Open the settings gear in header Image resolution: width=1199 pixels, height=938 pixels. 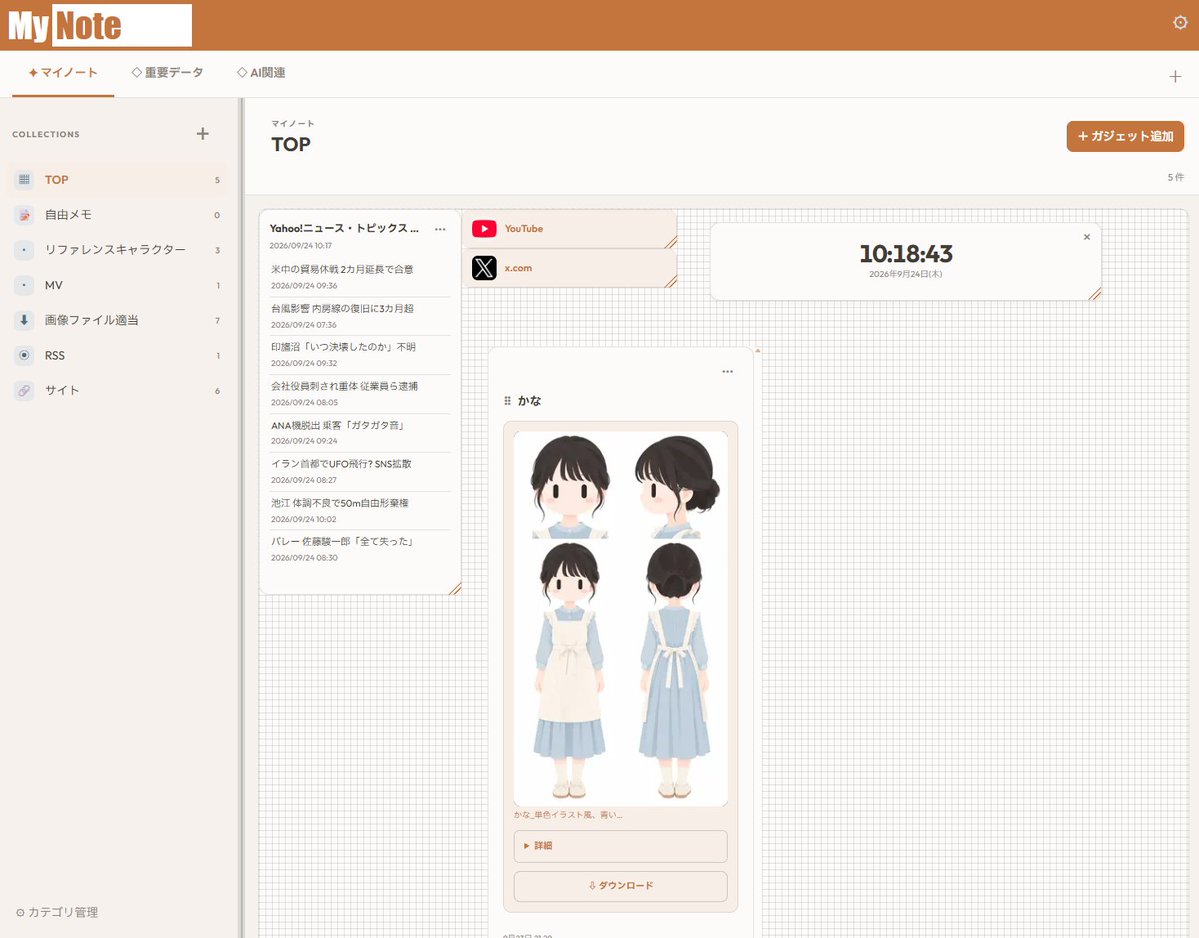1180,23
